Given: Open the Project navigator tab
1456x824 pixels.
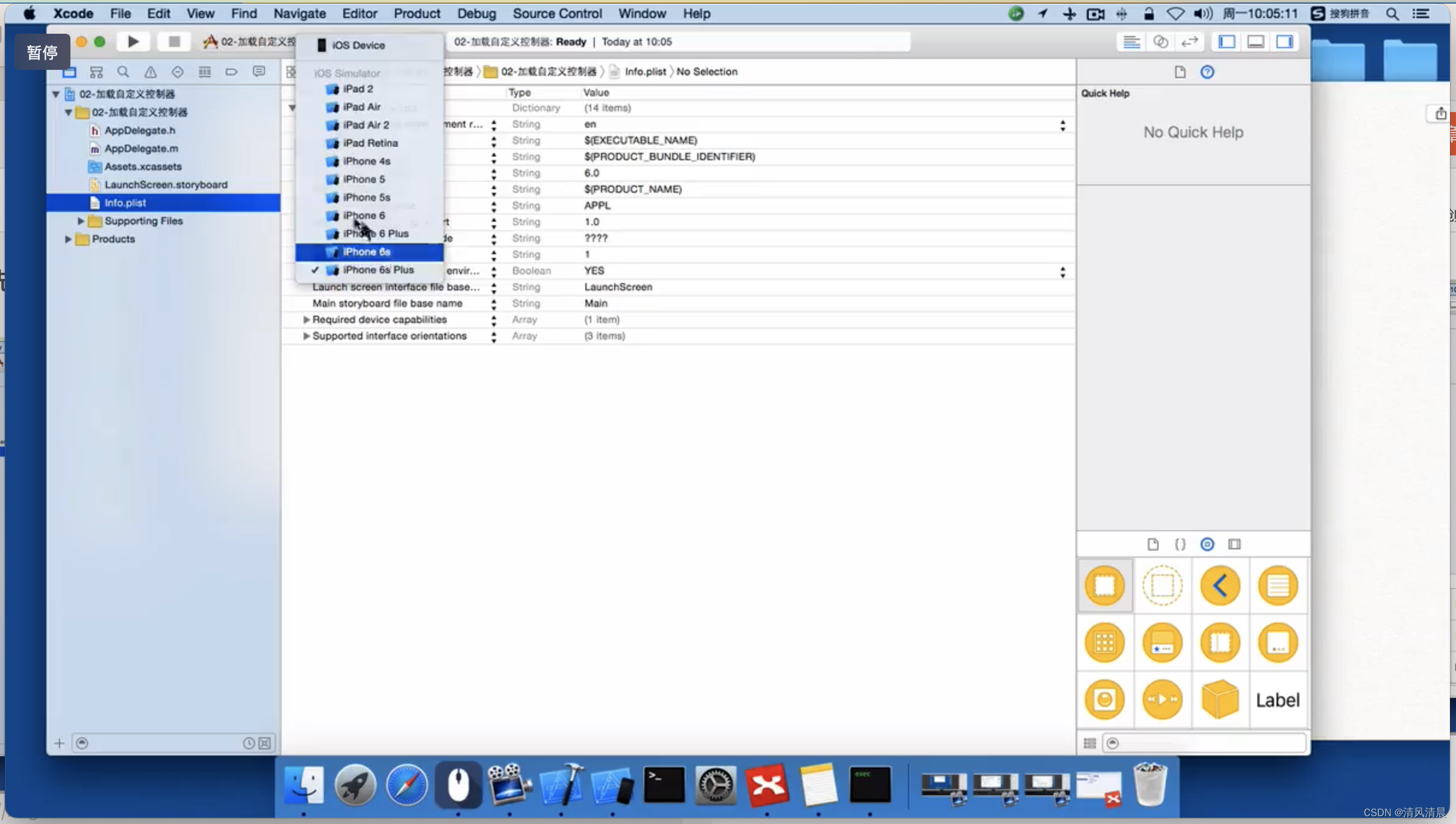Looking at the screenshot, I should (69, 72).
